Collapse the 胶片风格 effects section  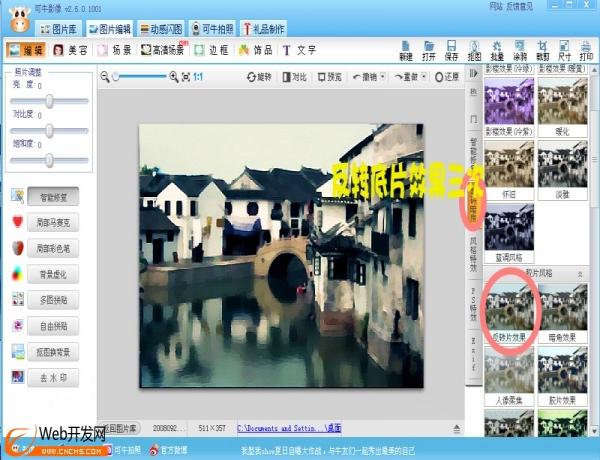(579, 273)
